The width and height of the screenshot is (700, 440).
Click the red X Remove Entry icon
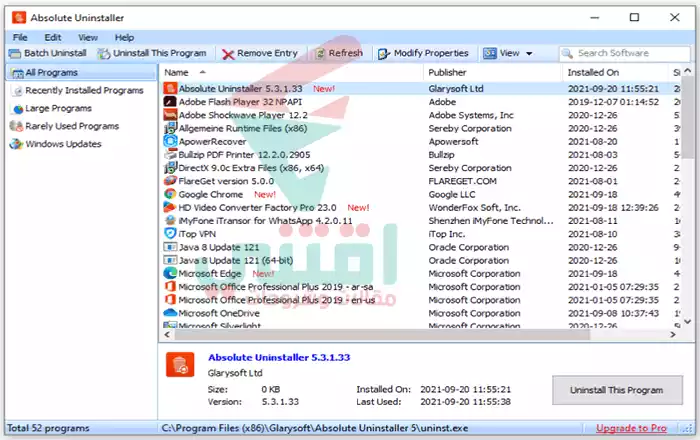click(x=228, y=54)
